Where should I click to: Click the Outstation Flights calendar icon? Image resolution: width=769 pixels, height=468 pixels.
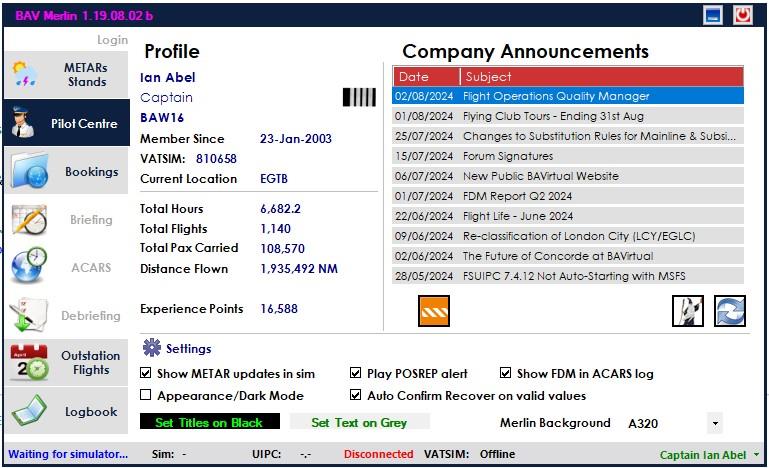coord(29,363)
